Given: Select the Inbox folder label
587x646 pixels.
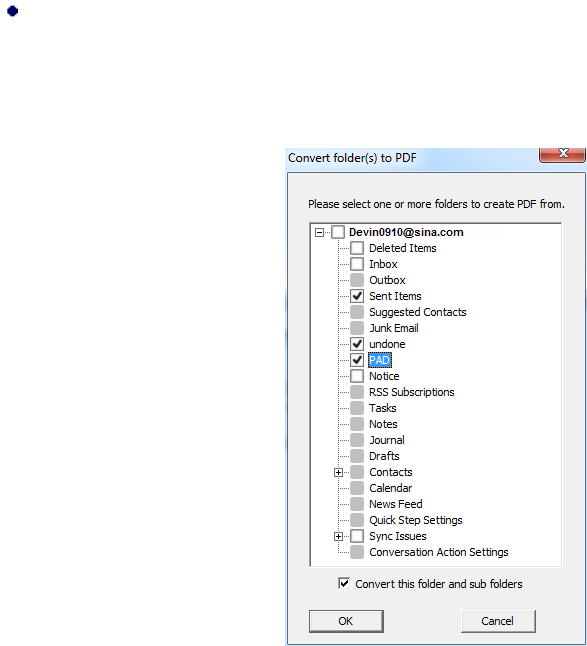Looking at the screenshot, I should (383, 264).
